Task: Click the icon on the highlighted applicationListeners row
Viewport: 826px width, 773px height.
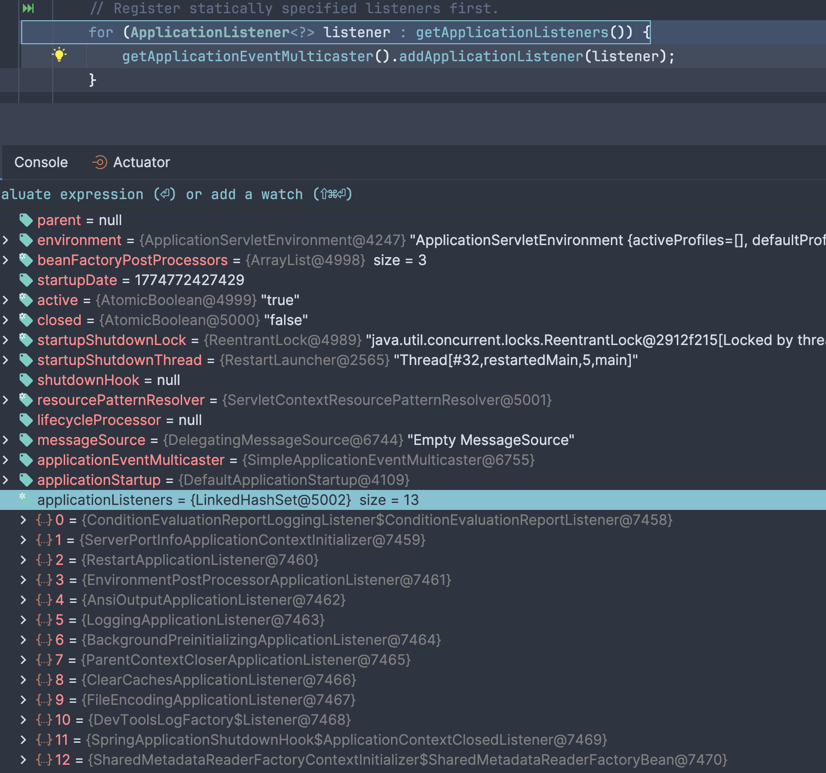Action: coord(23,500)
